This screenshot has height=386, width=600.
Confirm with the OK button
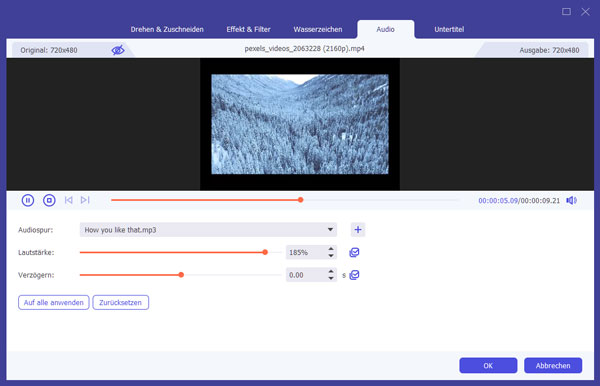point(488,365)
